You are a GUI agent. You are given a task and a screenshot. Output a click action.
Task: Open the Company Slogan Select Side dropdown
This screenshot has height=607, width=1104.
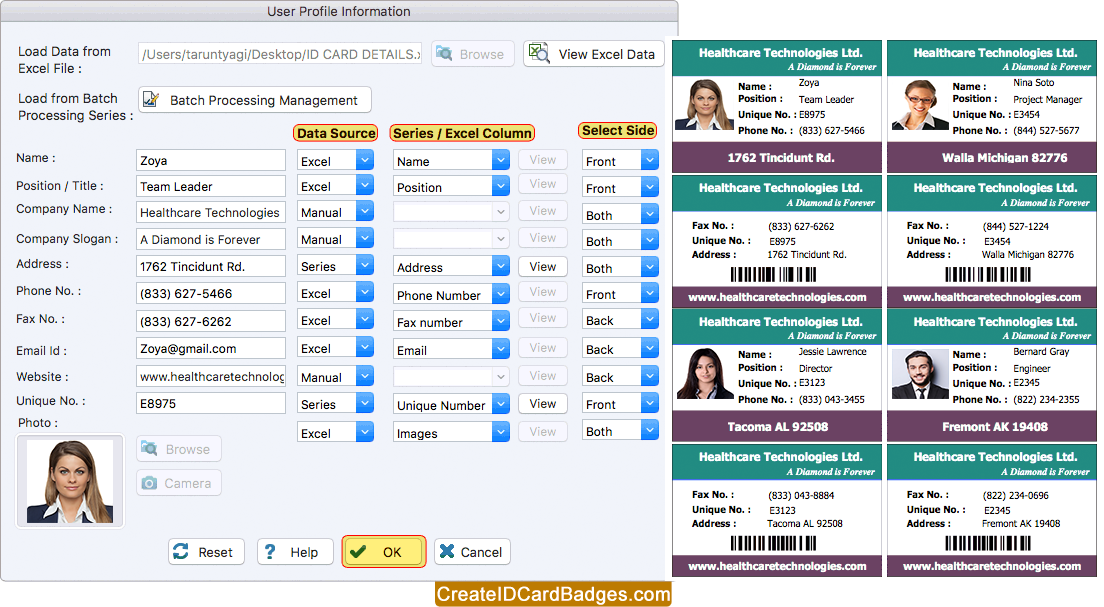point(620,241)
